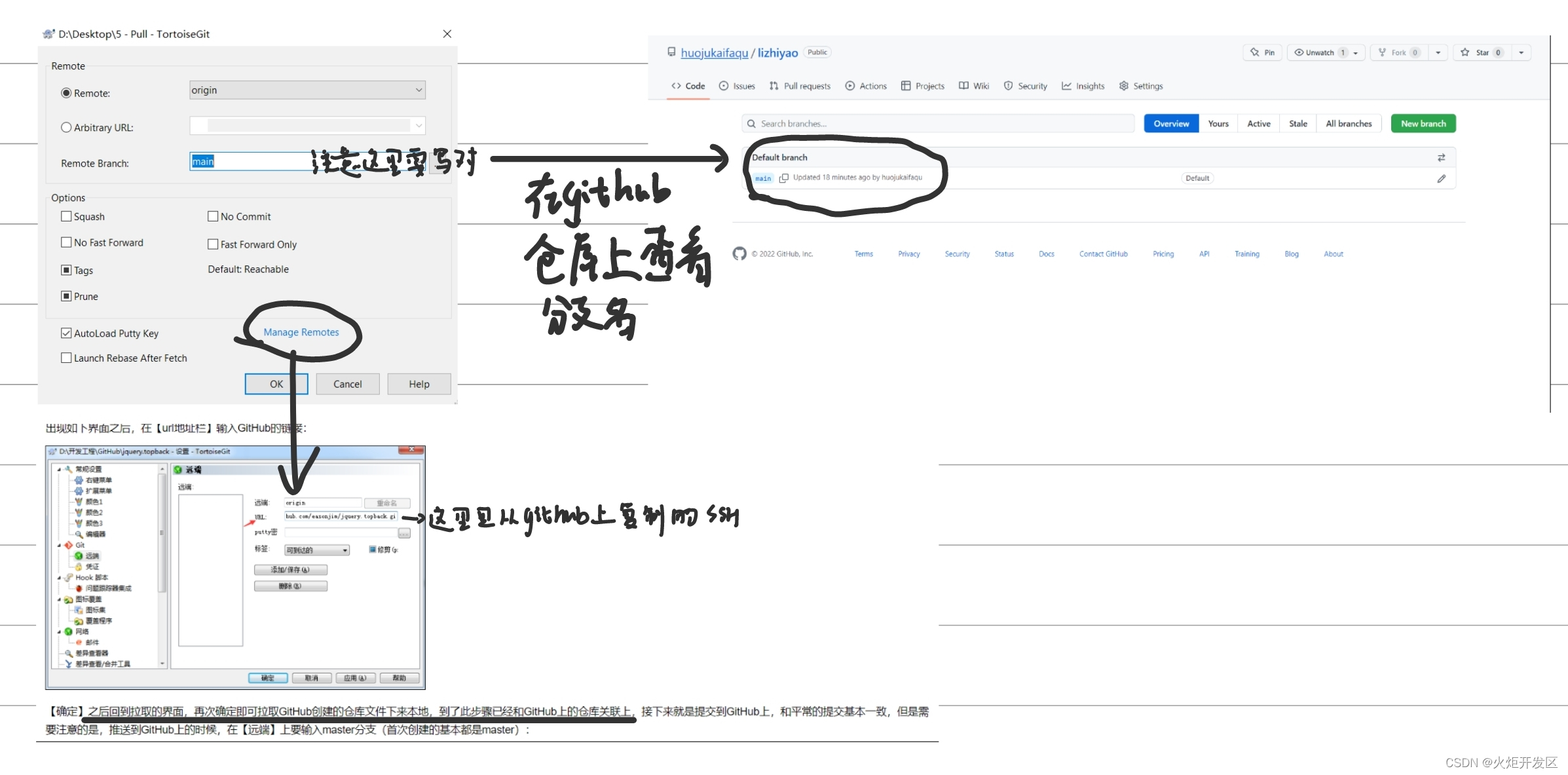The image size is (1568, 775).
Task: Open the footer Terms link
Action: [x=863, y=254]
